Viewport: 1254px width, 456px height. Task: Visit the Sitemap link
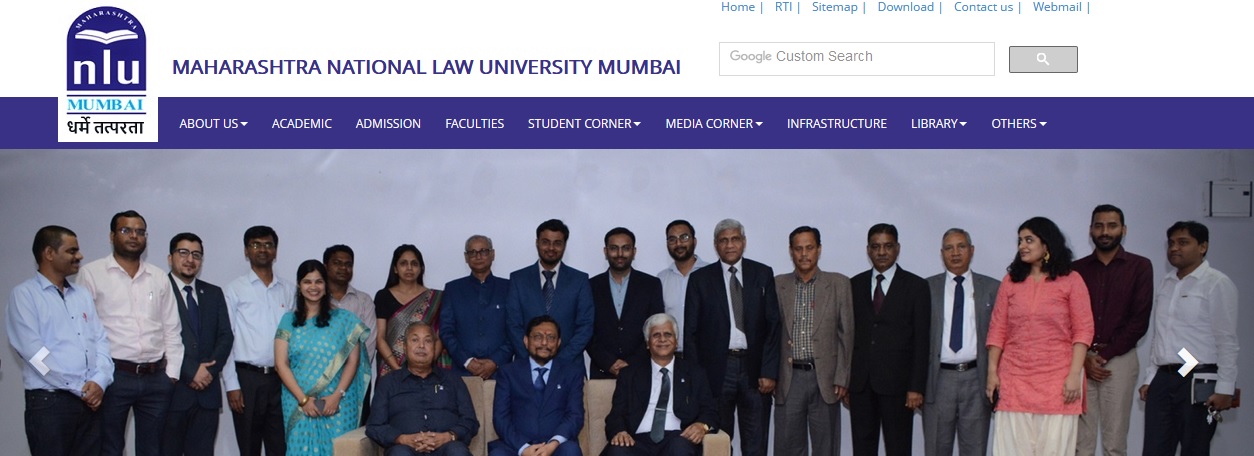coord(835,7)
